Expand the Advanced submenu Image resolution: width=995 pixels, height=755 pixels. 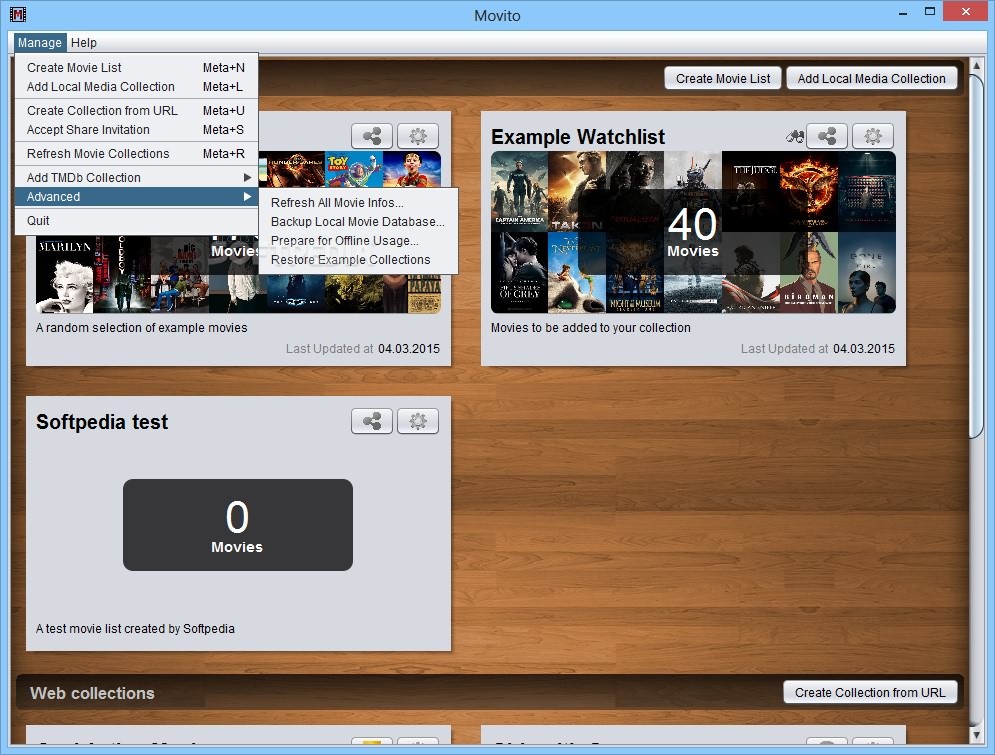pyautogui.click(x=136, y=197)
